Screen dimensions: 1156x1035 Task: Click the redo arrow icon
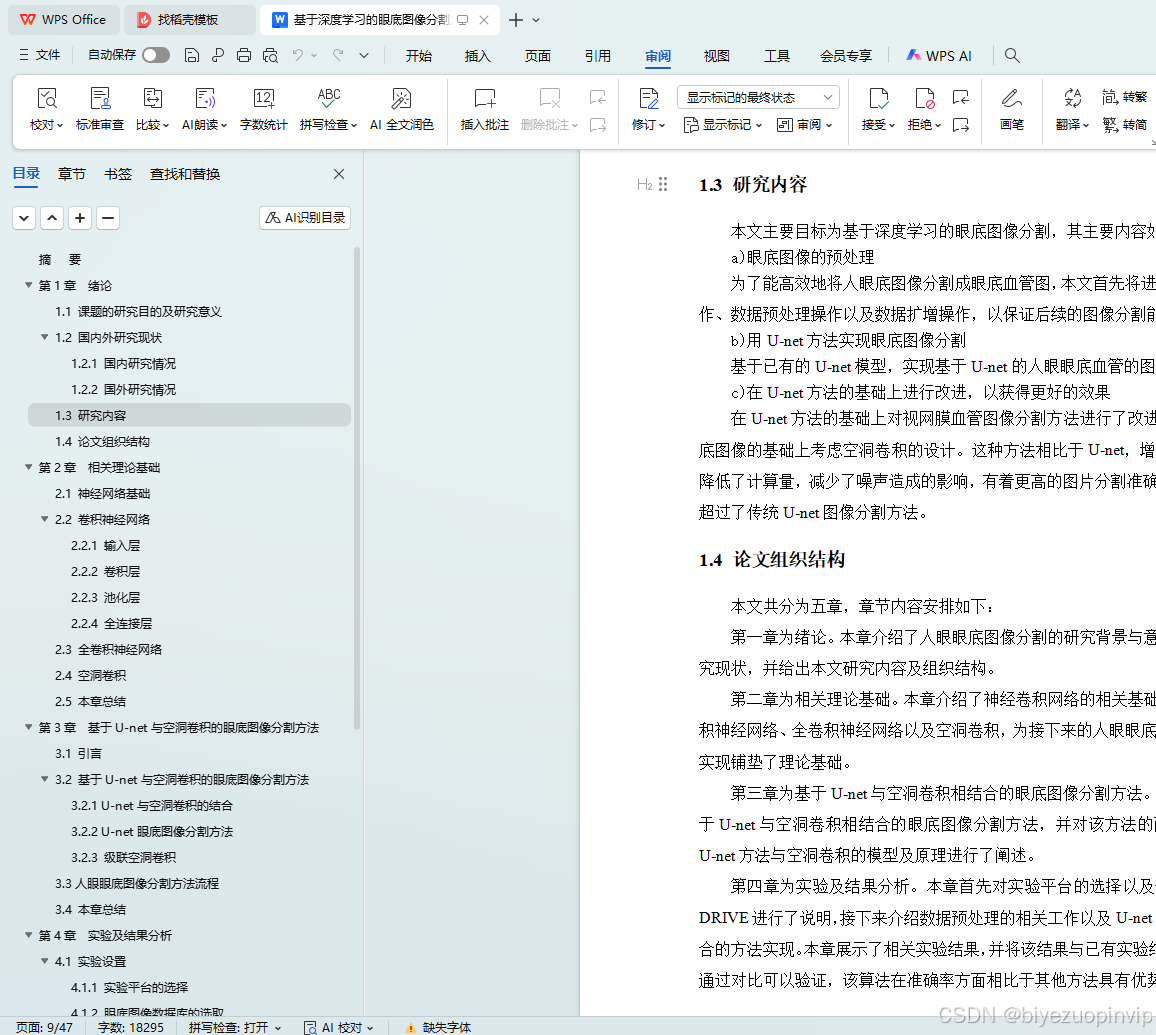(x=338, y=55)
